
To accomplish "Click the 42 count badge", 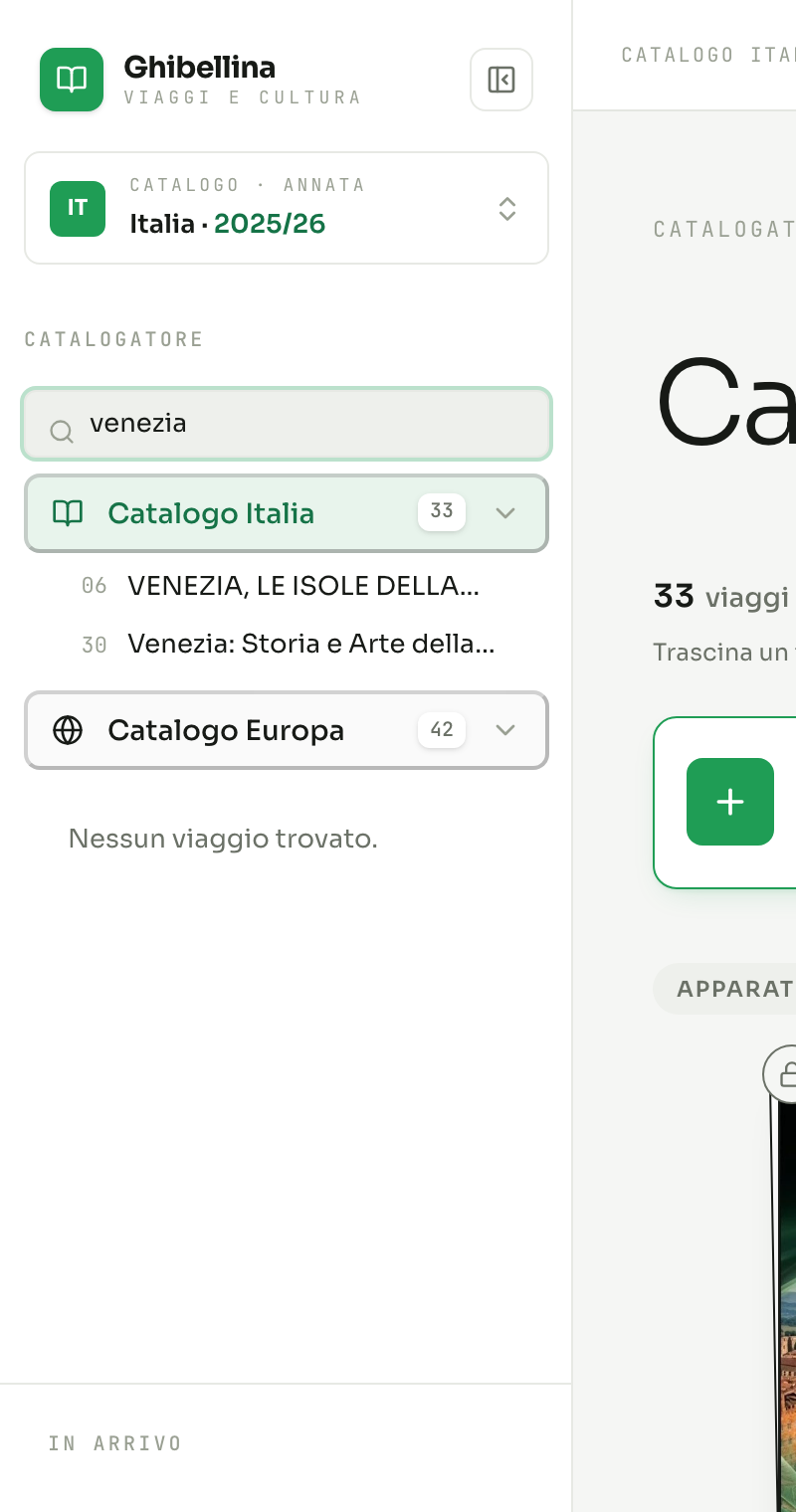I will [442, 729].
